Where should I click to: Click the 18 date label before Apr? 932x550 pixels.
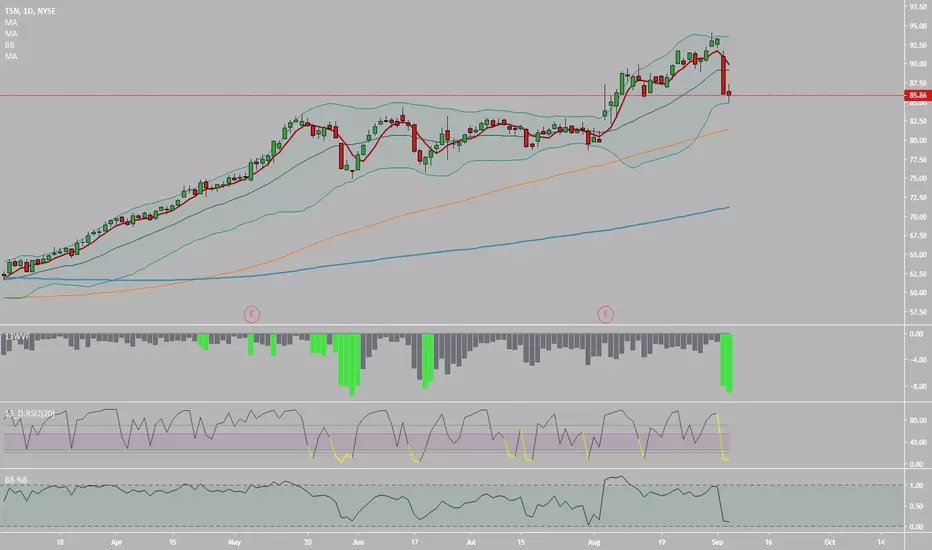pyautogui.click(x=60, y=542)
